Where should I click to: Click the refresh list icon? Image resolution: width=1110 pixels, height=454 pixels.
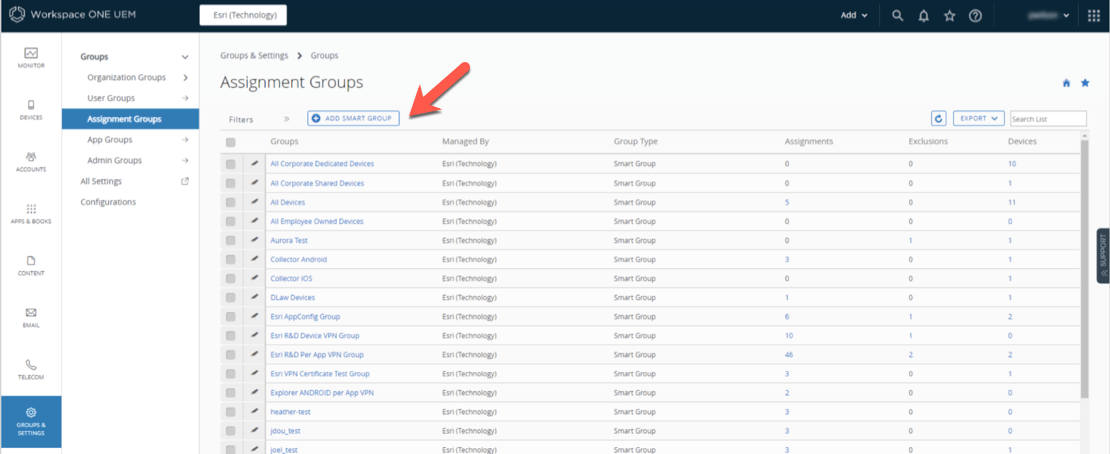click(938, 118)
